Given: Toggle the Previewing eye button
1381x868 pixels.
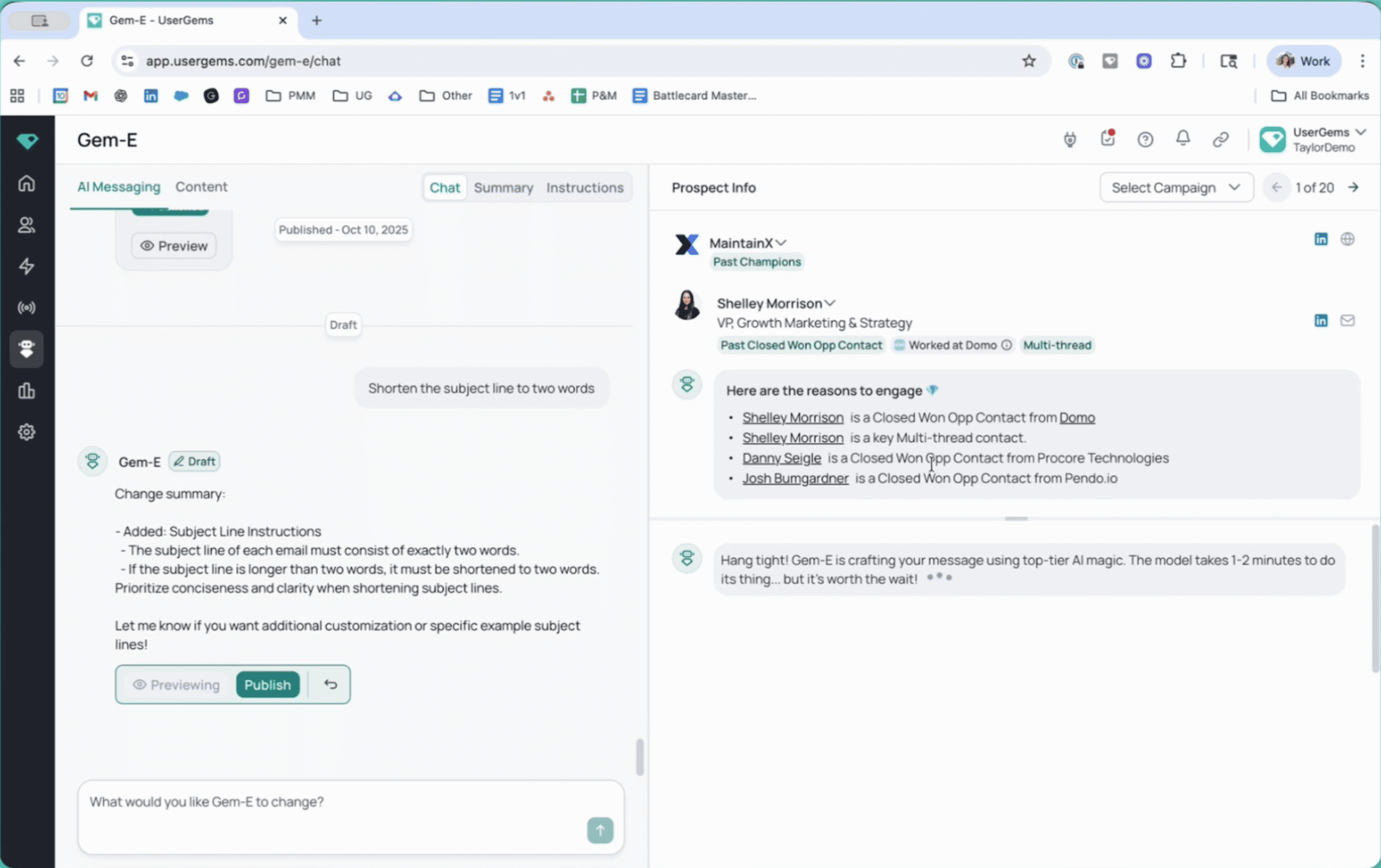Looking at the screenshot, I should 176,685.
